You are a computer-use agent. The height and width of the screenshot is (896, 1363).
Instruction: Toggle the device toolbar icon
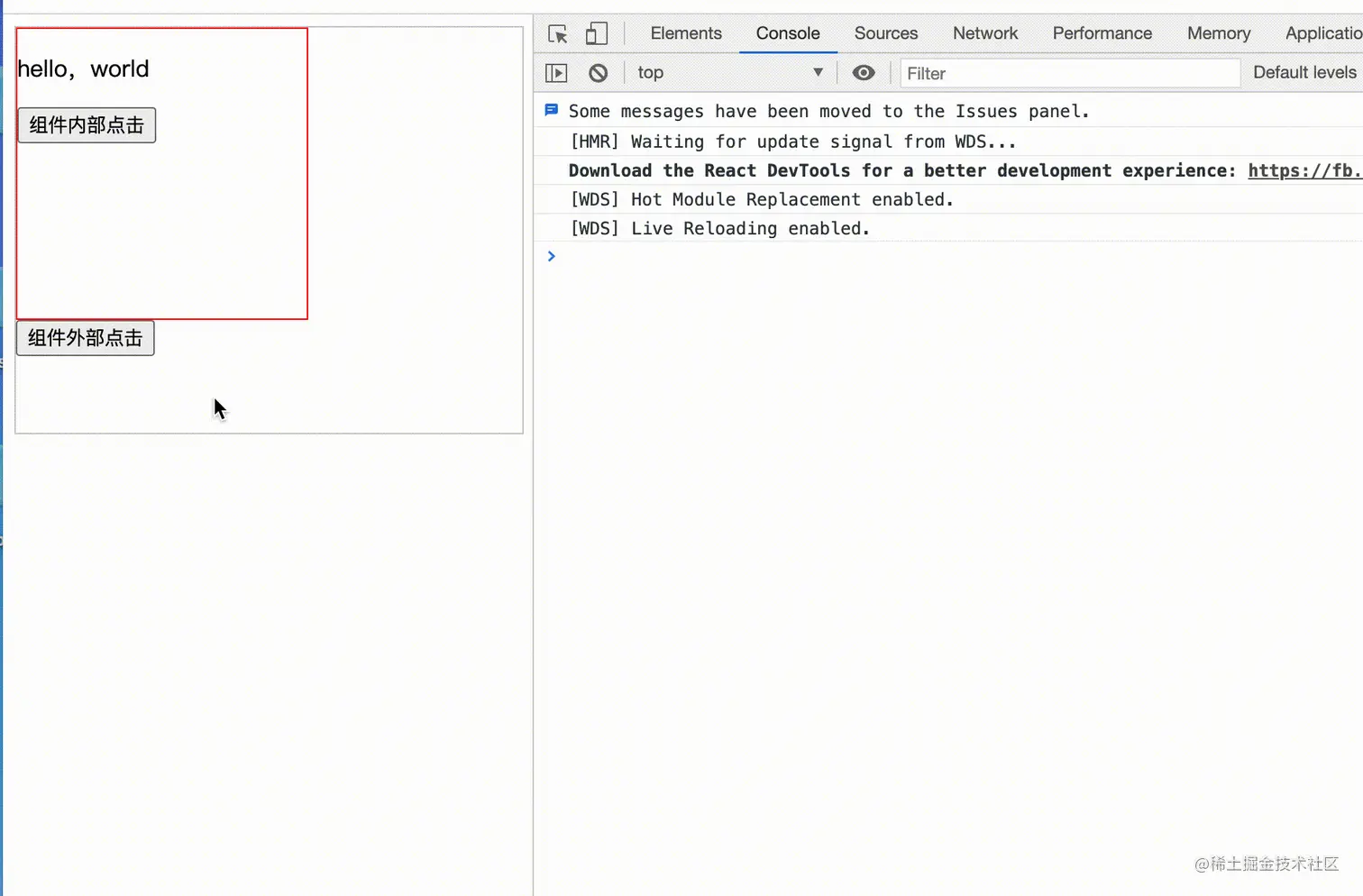pyautogui.click(x=597, y=34)
